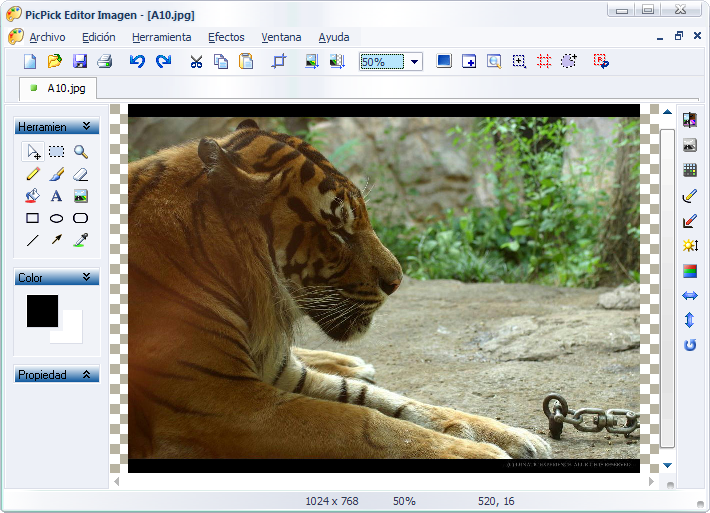Click the vertical scrollbar down arrow
Viewport: 710px width, 513px height.
coord(667,465)
